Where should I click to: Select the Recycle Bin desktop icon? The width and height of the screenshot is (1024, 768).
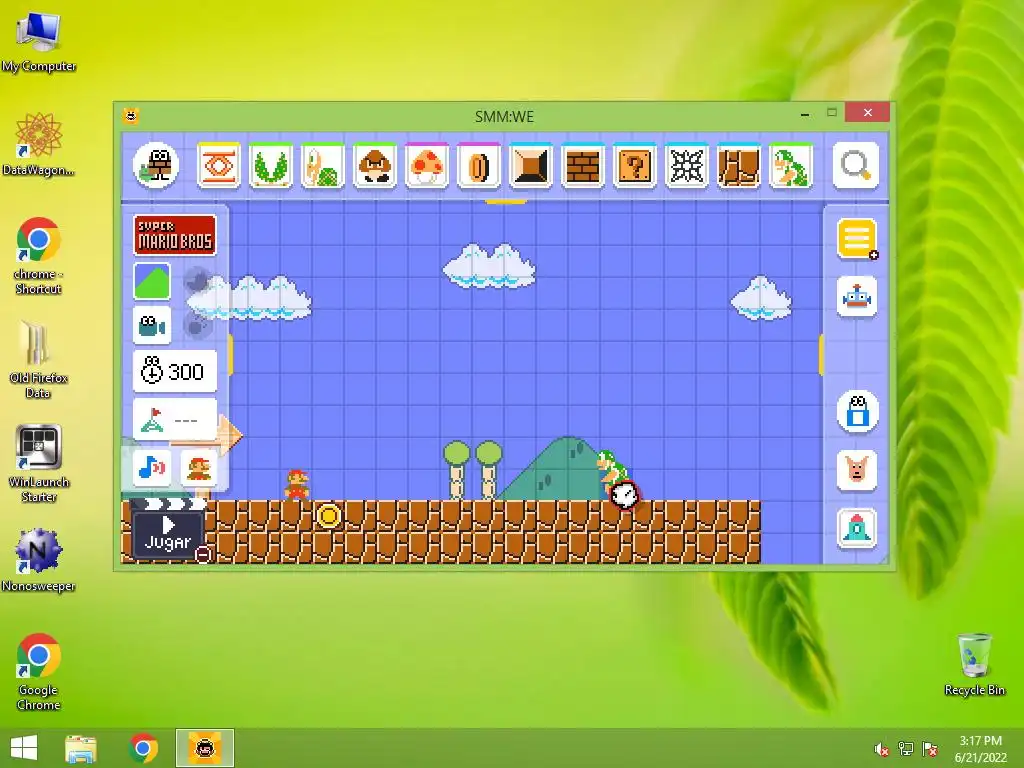click(974, 664)
